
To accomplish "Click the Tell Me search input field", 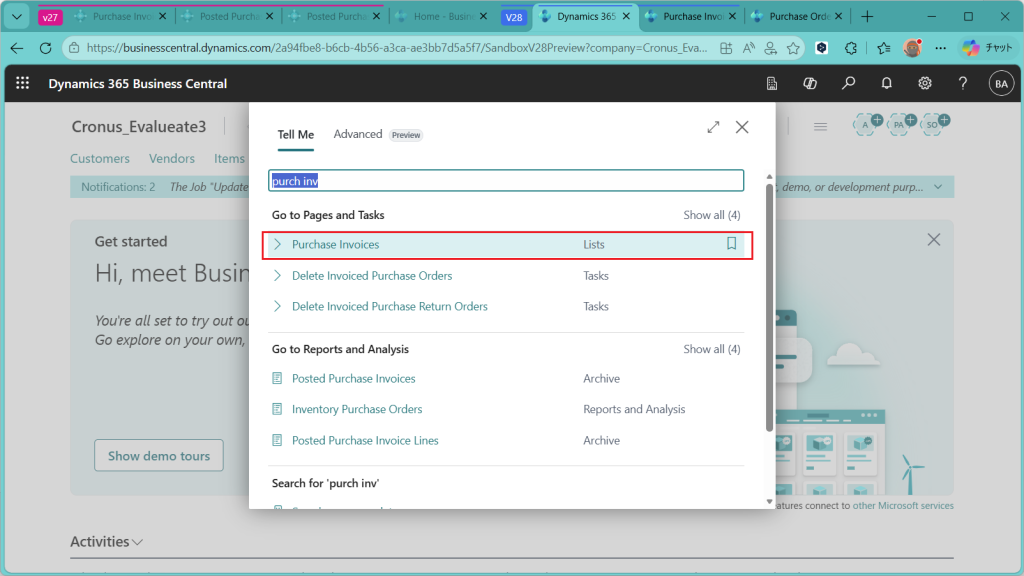I will pos(506,181).
